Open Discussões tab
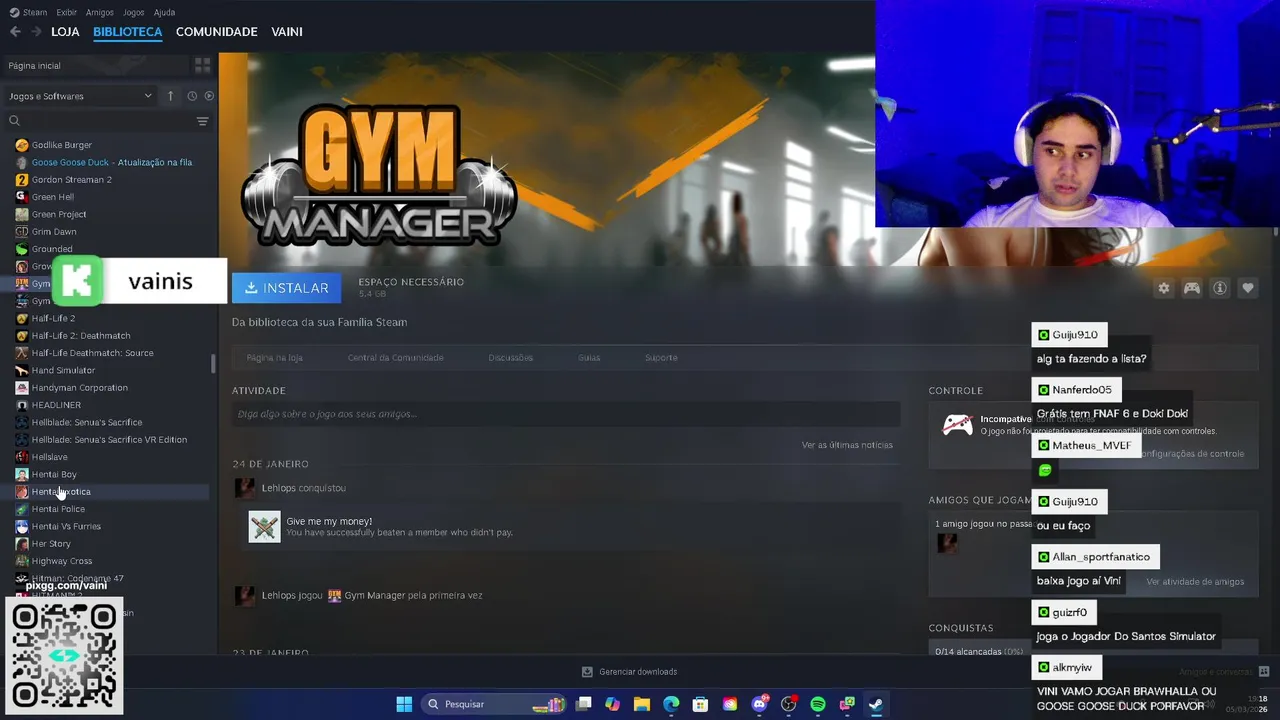Screen dimensions: 1280x720 [x=511, y=357]
